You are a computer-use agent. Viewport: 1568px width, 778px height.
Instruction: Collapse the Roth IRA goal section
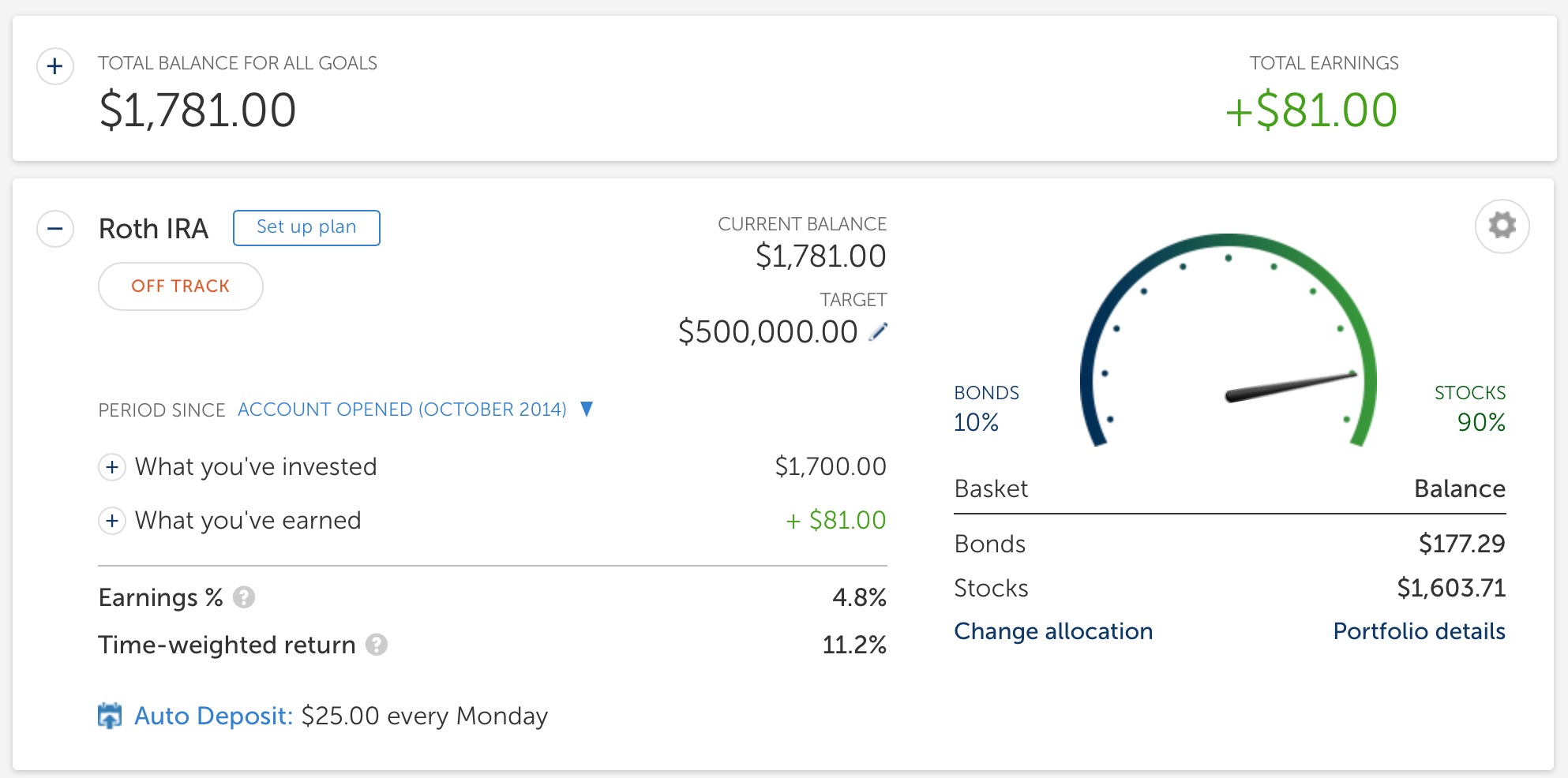[55, 229]
